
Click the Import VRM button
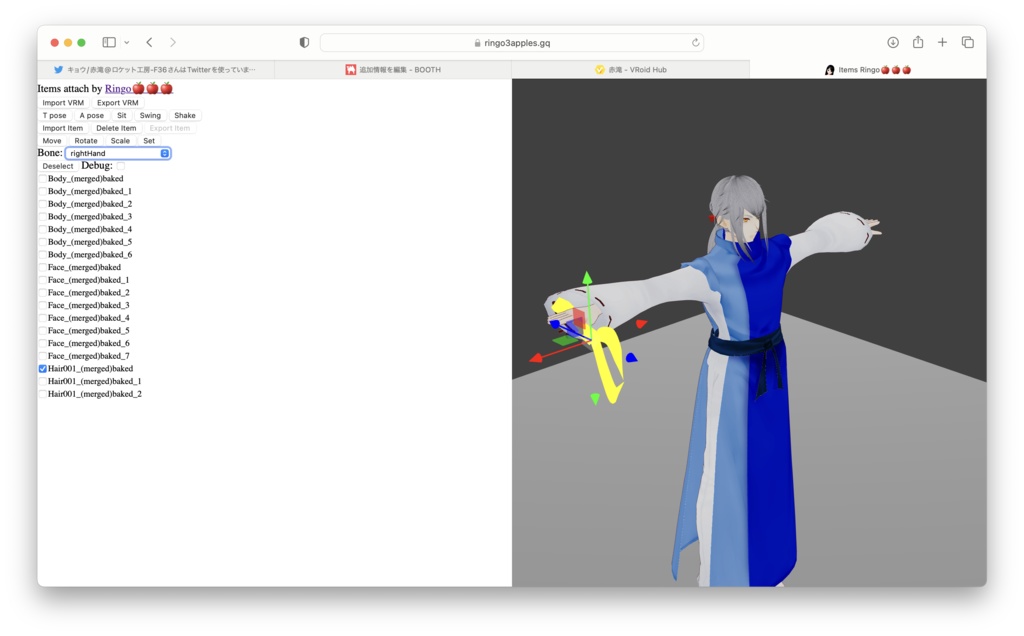point(63,103)
